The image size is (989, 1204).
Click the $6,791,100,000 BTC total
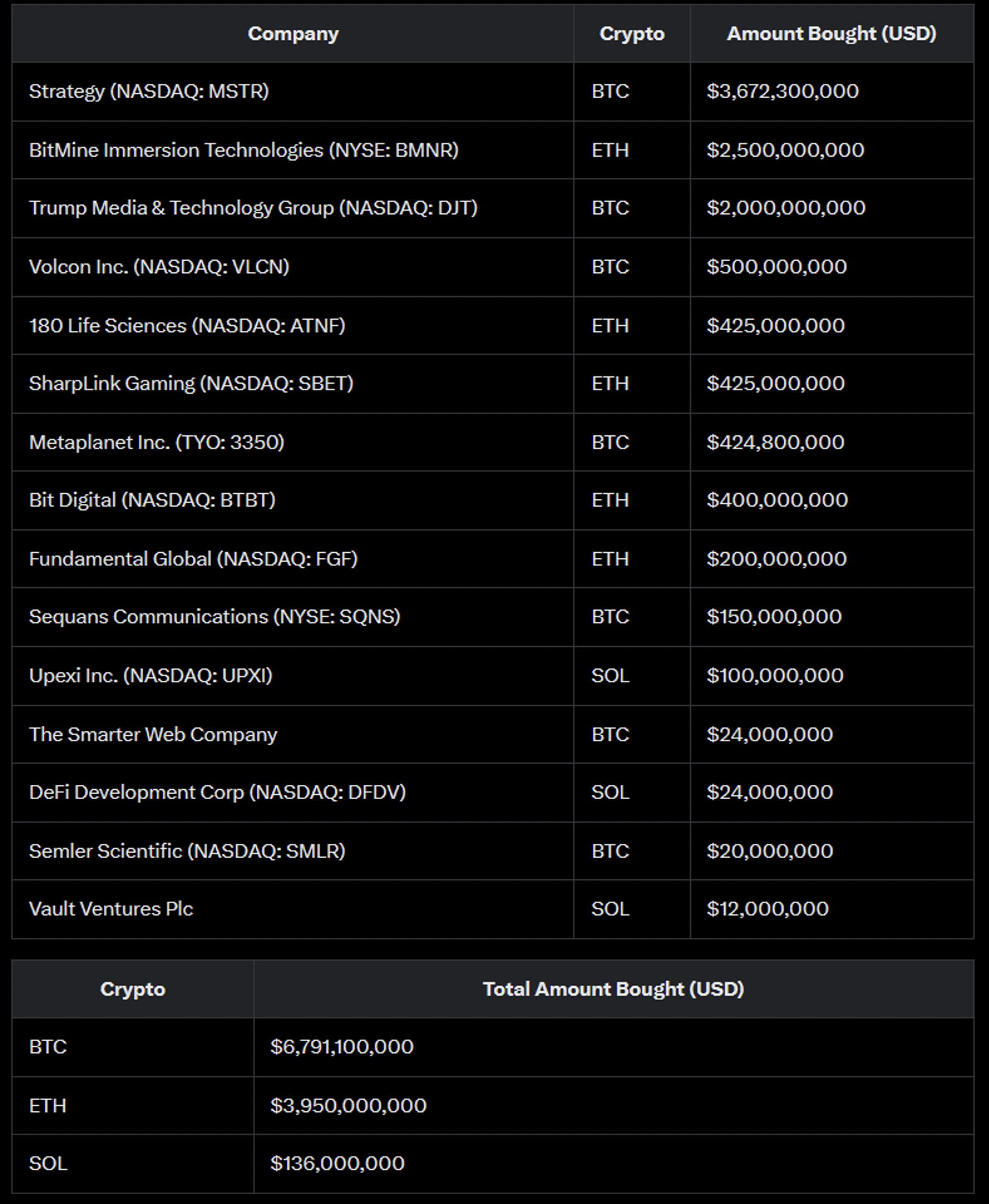coord(341,1047)
